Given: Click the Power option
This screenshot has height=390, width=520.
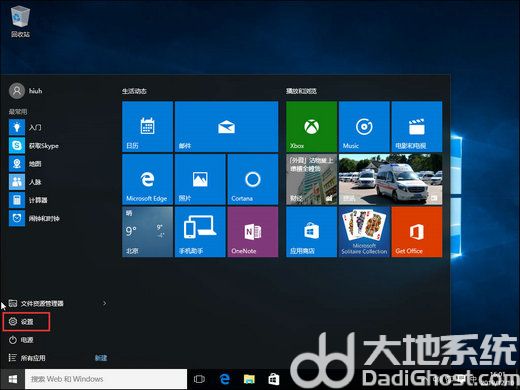Looking at the screenshot, I should coord(21,340).
